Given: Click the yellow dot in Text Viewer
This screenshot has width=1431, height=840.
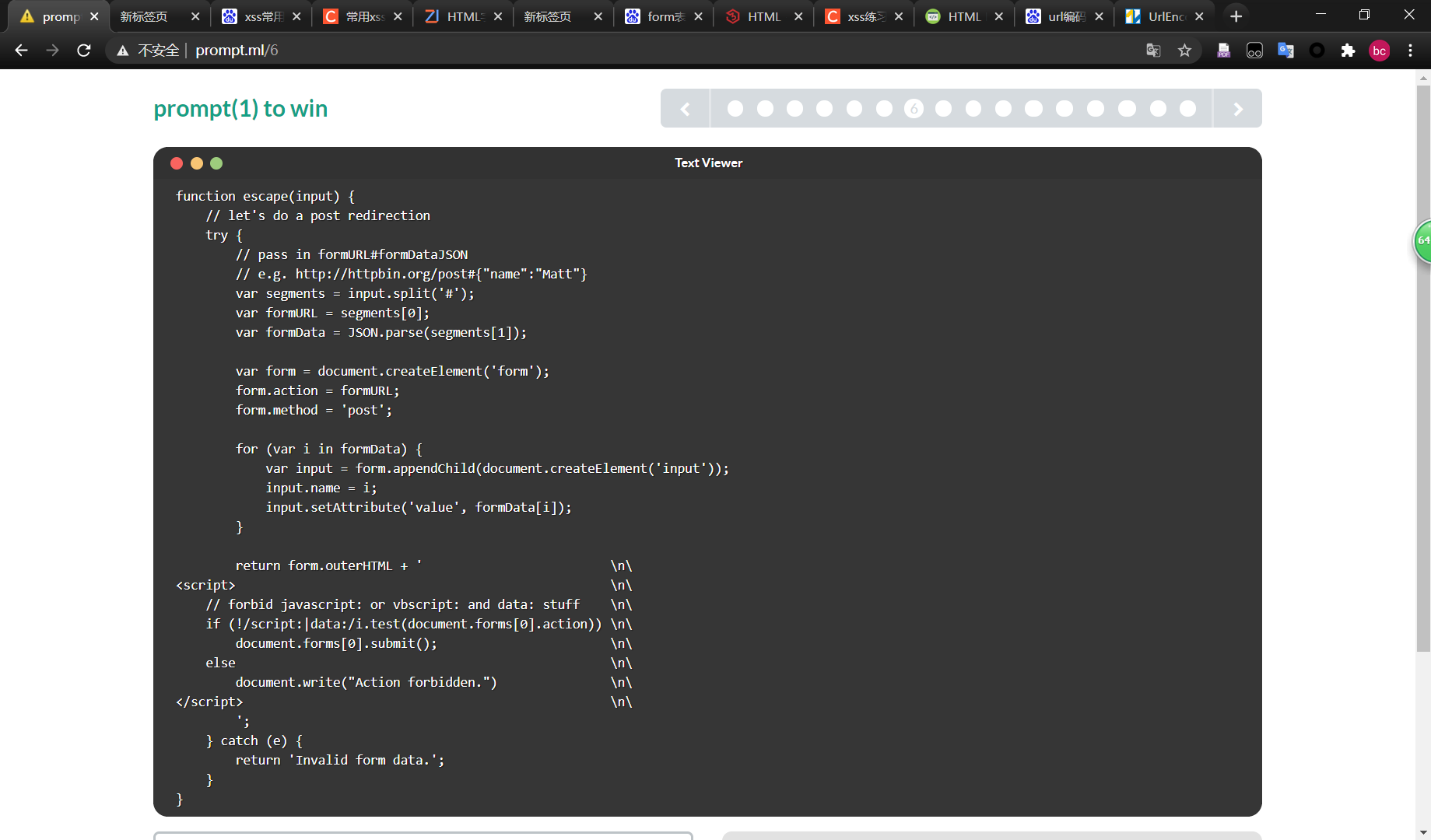Looking at the screenshot, I should pyautogui.click(x=197, y=163).
